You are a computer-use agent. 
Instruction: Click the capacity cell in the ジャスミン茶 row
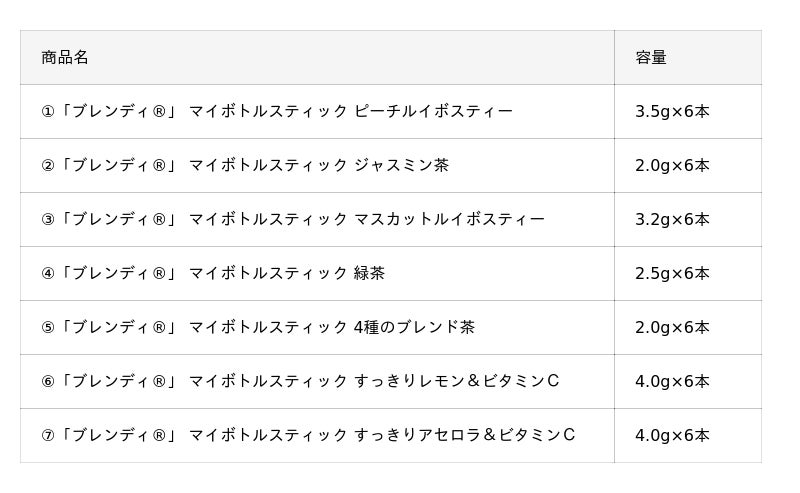pyautogui.click(x=672, y=165)
